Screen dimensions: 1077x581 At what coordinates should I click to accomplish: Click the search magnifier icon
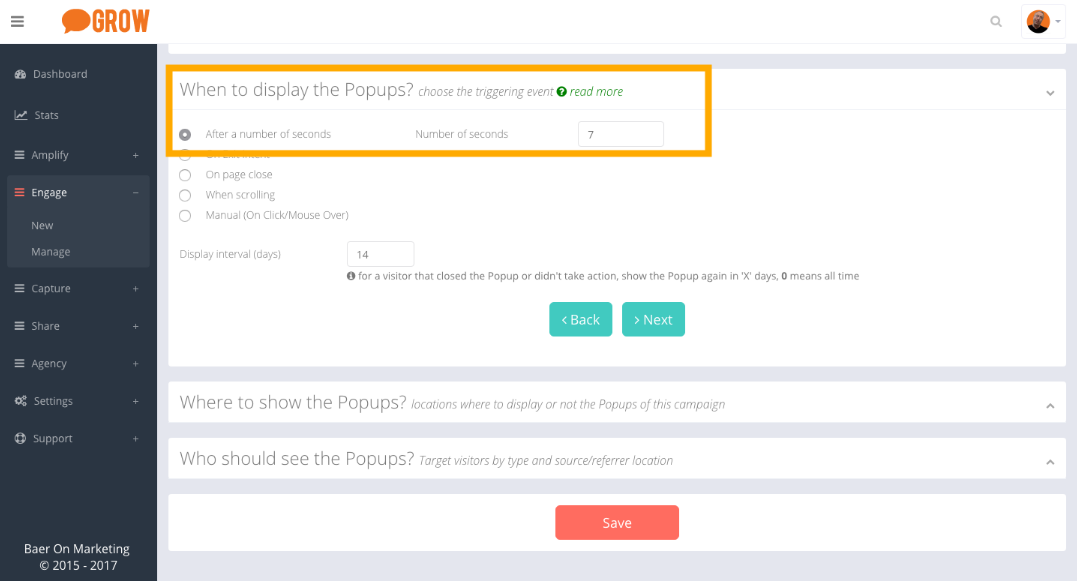point(996,21)
